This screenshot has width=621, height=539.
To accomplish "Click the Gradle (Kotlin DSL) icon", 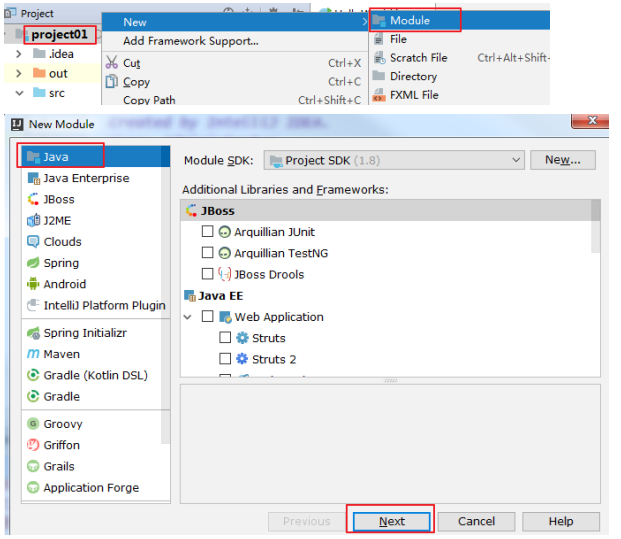I will [x=33, y=375].
